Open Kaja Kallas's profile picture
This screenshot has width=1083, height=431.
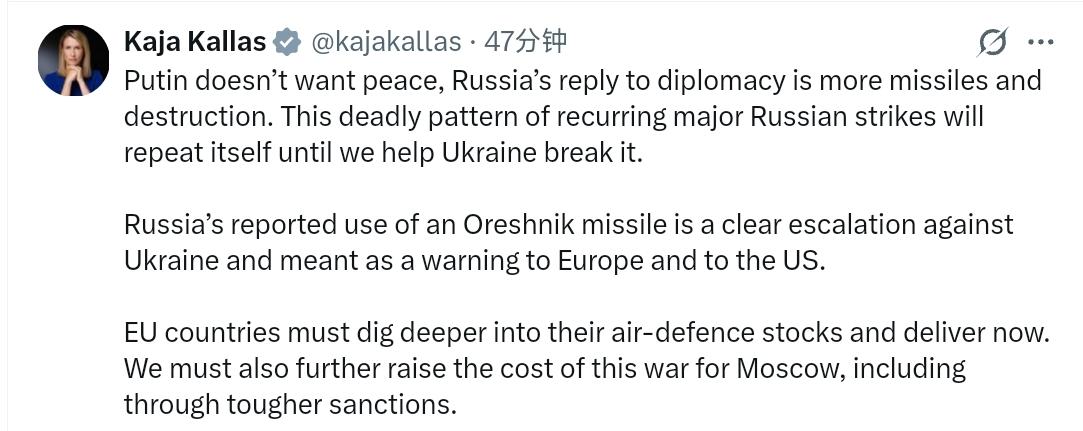tap(73, 61)
